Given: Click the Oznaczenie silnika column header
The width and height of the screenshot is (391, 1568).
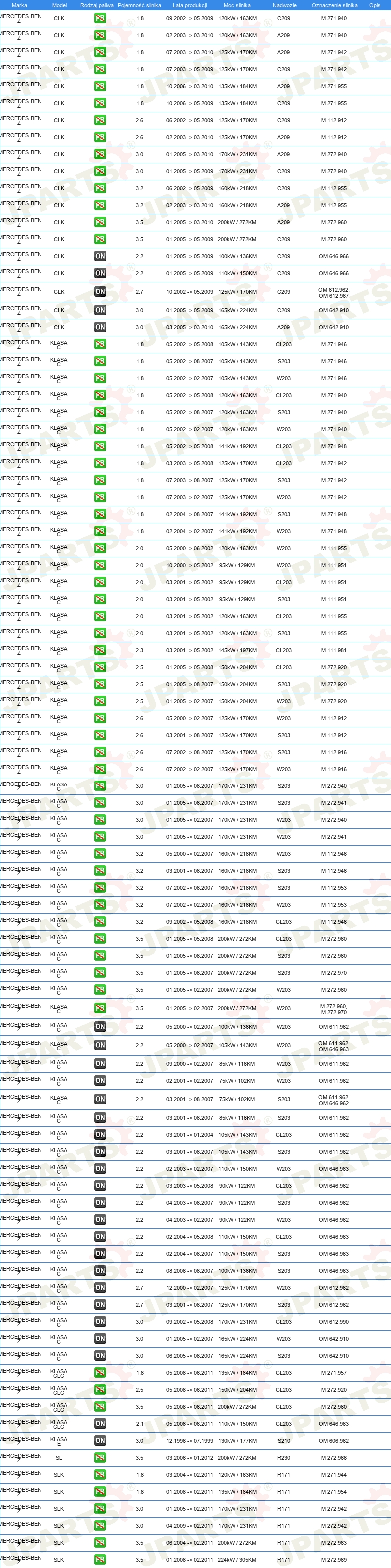Looking at the screenshot, I should [335, 5].
